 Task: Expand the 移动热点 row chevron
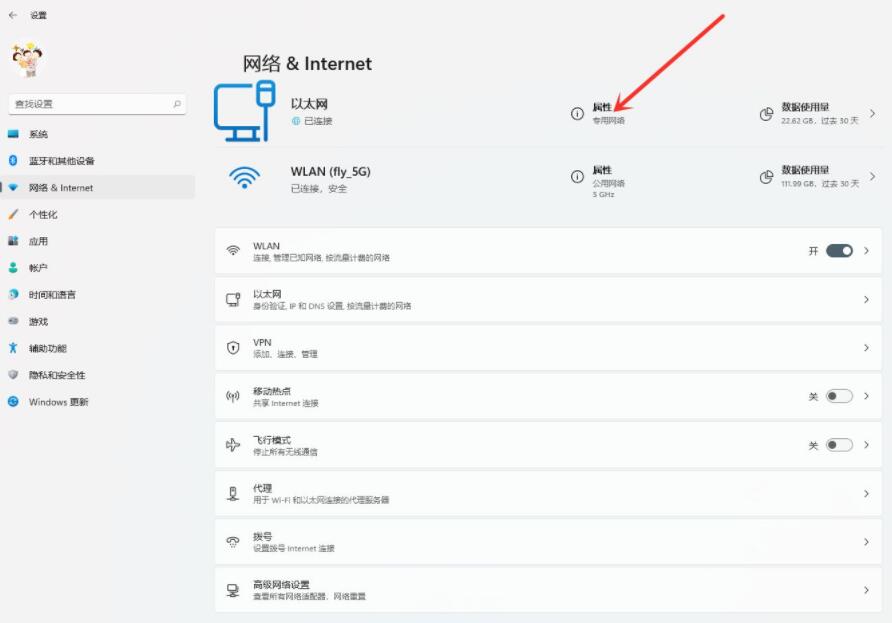click(x=866, y=396)
